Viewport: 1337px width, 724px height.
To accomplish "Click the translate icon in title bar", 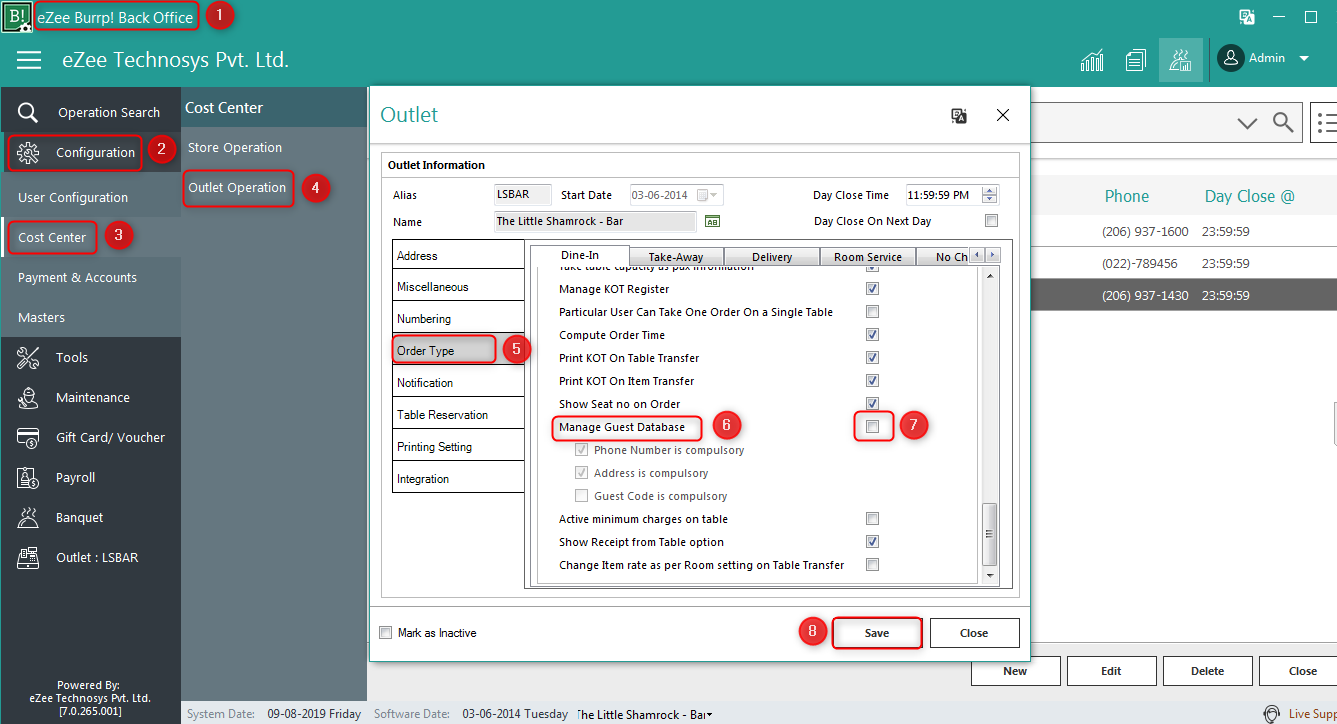I will pos(1247,17).
